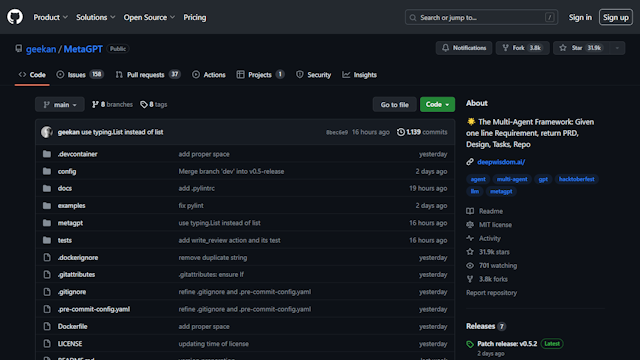Open the commits history clock icon
Viewport: 640px width, 360px height.
pyautogui.click(x=401, y=132)
